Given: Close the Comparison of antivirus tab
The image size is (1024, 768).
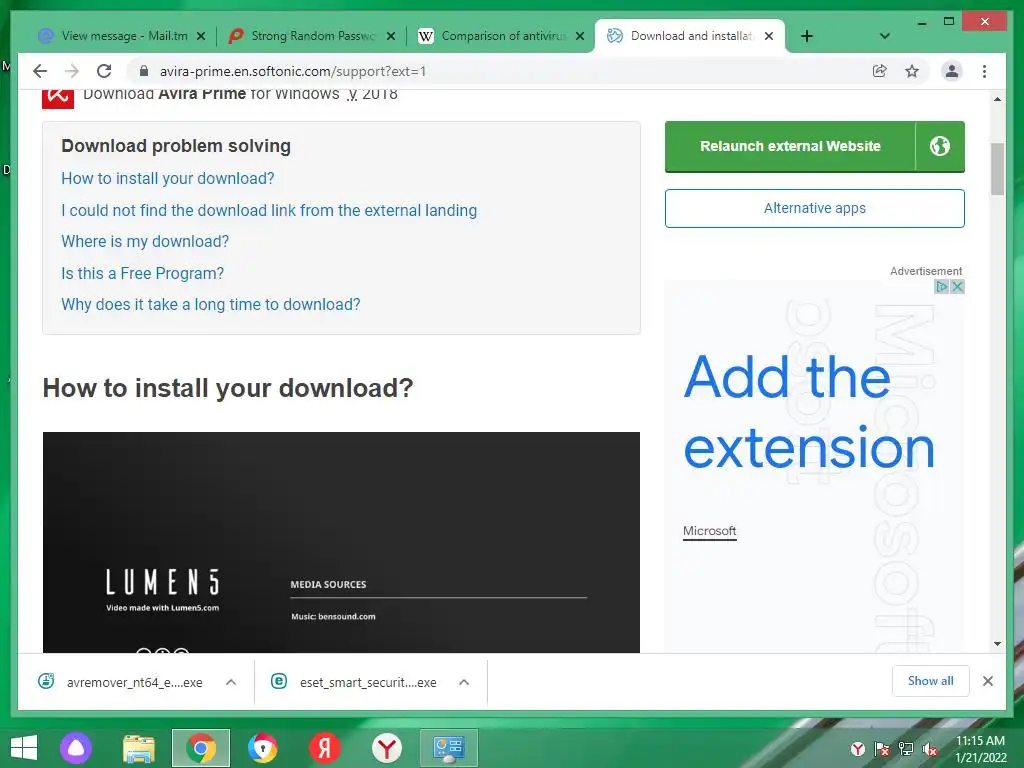Looking at the screenshot, I should (580, 36).
